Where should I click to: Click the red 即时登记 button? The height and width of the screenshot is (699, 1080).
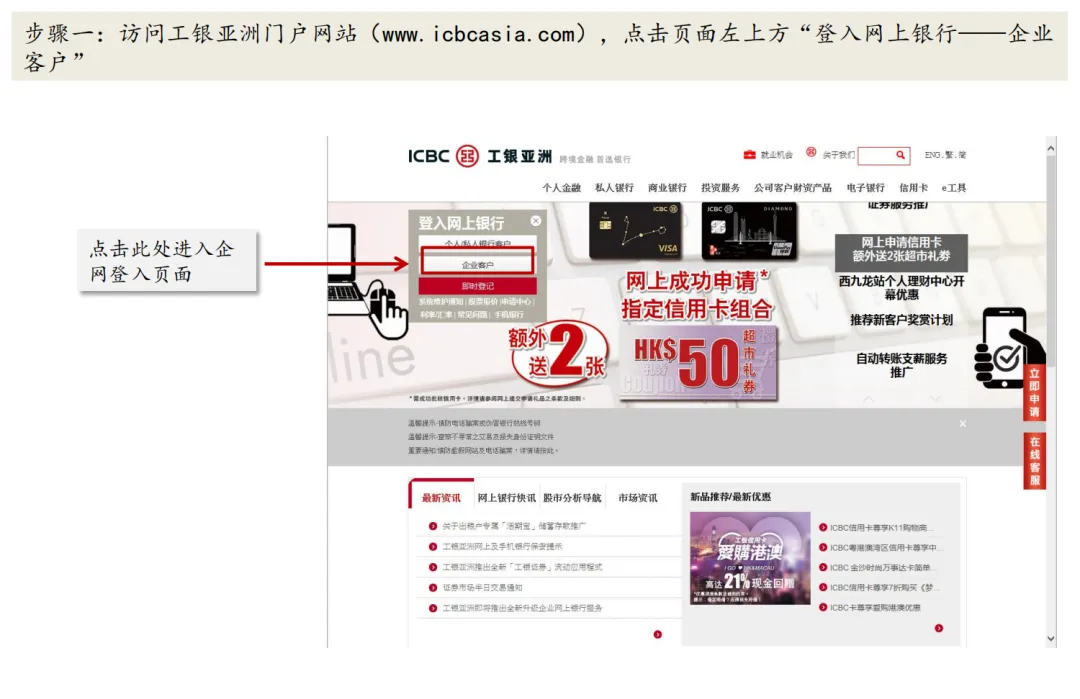(x=477, y=286)
